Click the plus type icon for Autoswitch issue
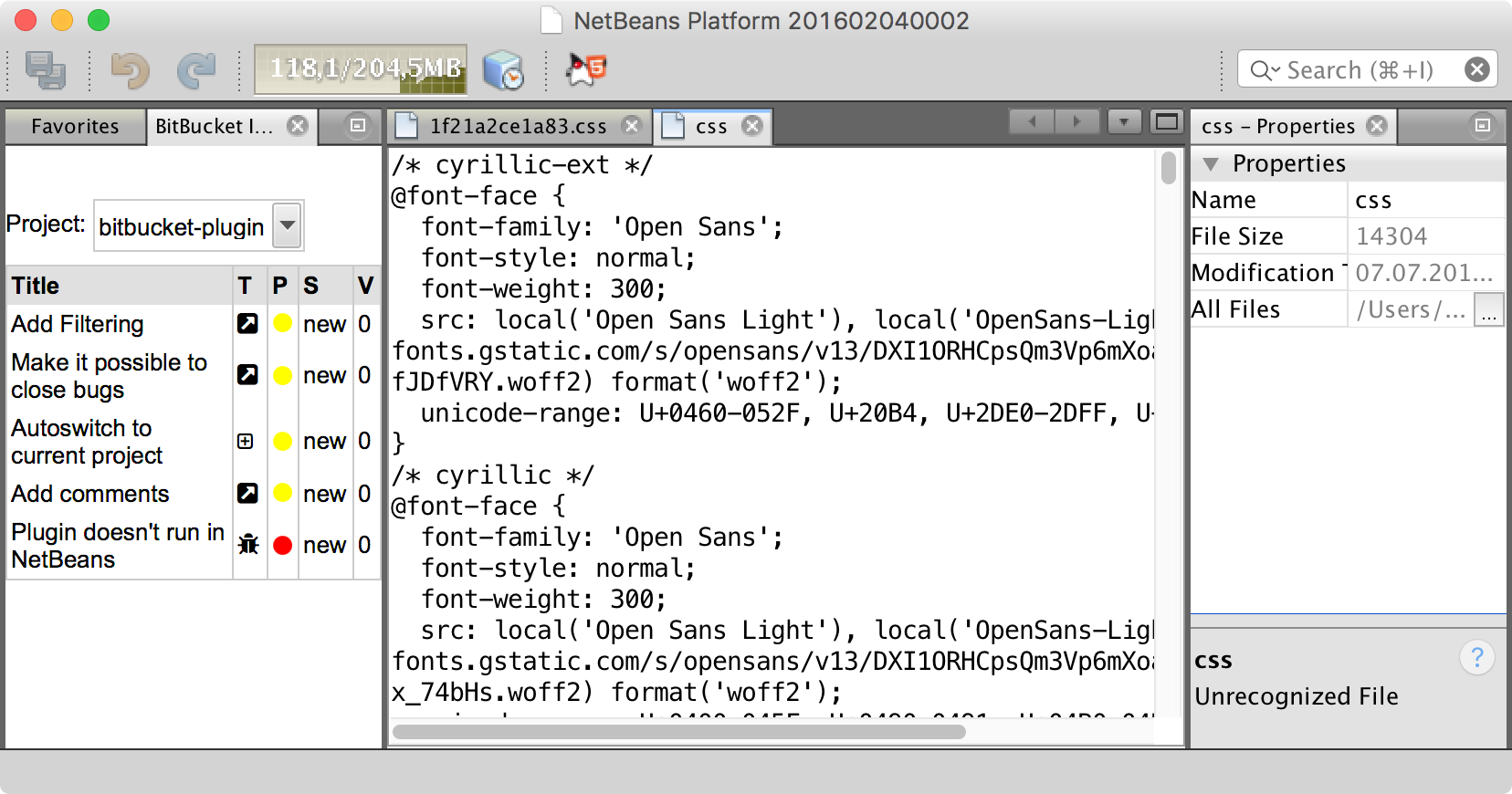Viewport: 1512px width, 794px height. point(246,442)
